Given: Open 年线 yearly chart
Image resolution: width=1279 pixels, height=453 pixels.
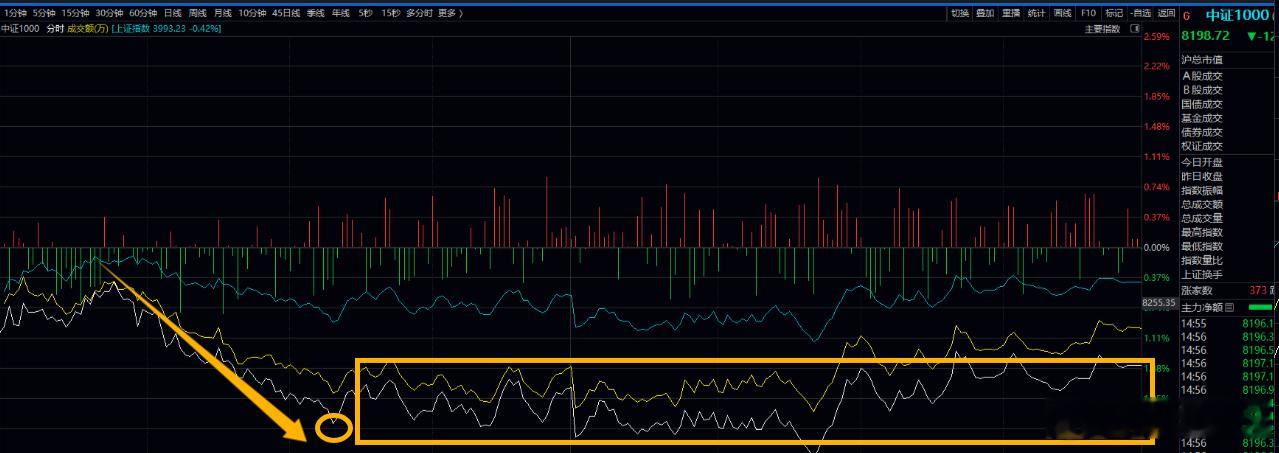Looking at the screenshot, I should click(x=341, y=13).
